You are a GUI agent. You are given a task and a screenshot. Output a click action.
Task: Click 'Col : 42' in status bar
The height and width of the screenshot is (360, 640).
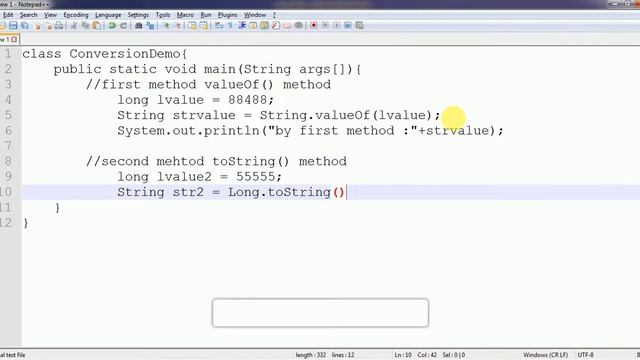coord(427,355)
